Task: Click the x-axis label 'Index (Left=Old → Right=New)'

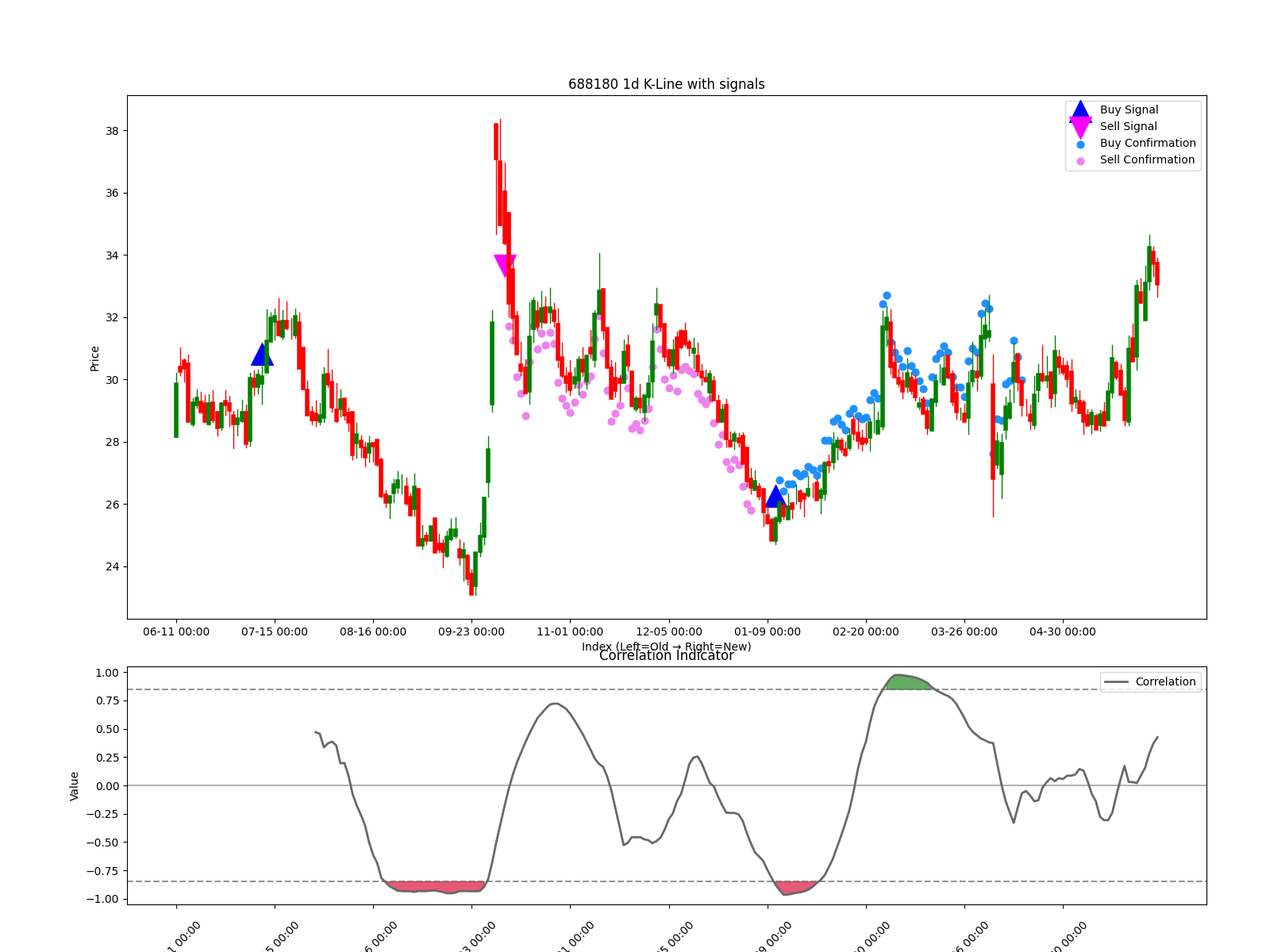Action: click(667, 647)
